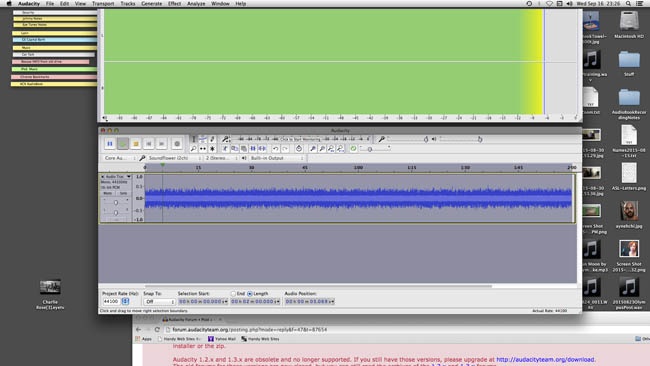
Task: Close the audio track with its X button
Action: [x=103, y=177]
